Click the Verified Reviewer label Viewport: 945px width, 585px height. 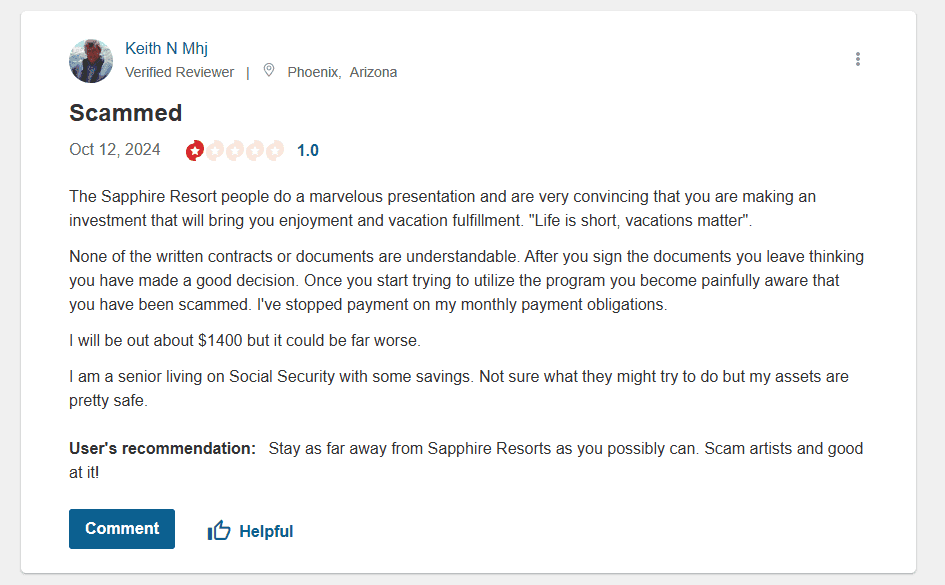180,72
